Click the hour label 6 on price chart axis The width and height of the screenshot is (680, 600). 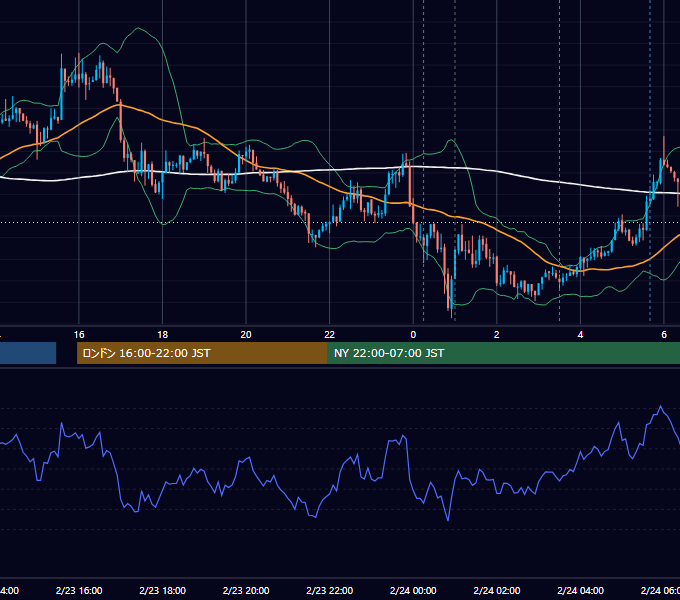(664, 335)
